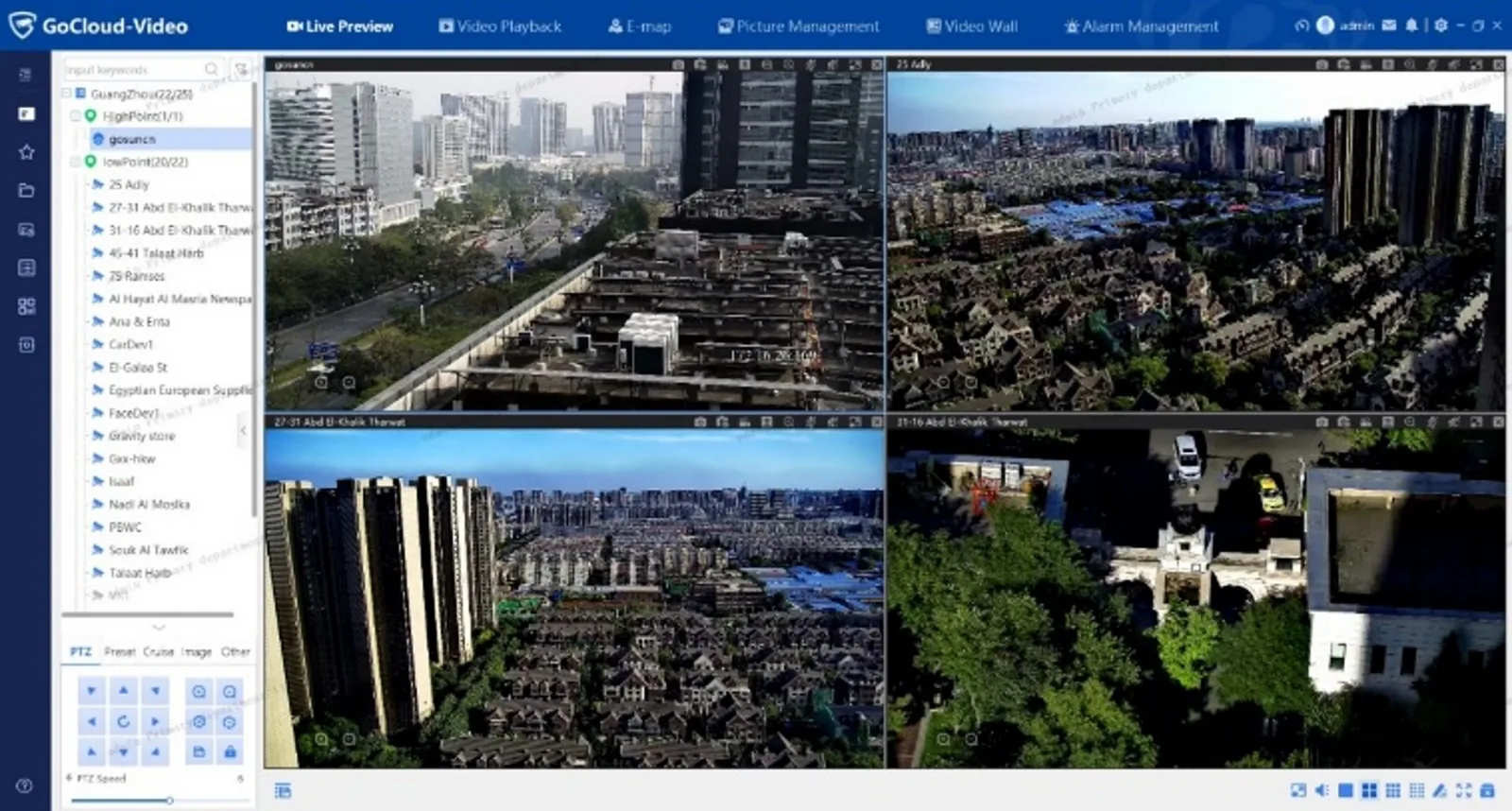Screen dimensions: 1512x811
Task: Pan camera left with PTZ arrow
Action: [x=92, y=722]
